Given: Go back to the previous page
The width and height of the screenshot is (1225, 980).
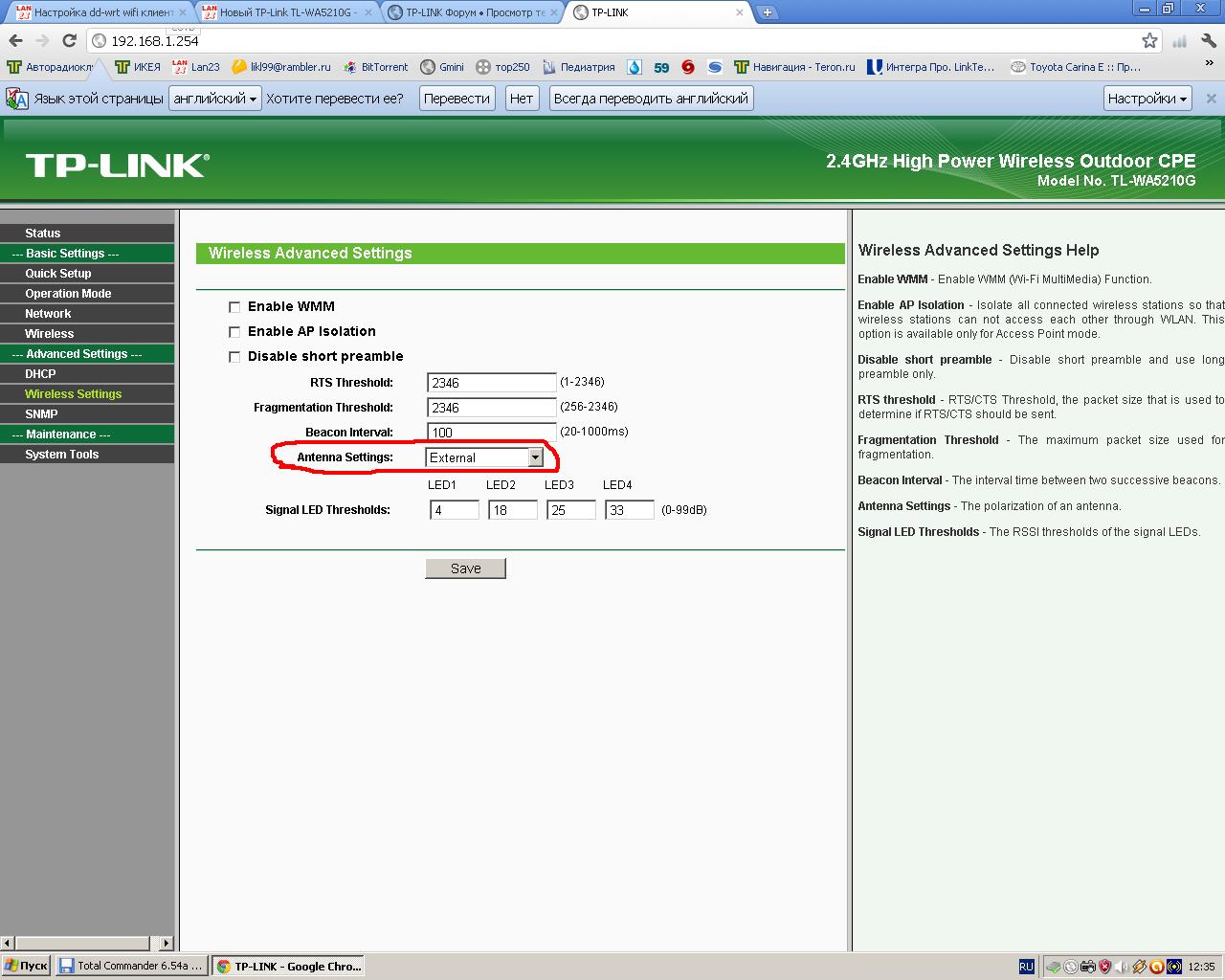Looking at the screenshot, I should coord(15,40).
